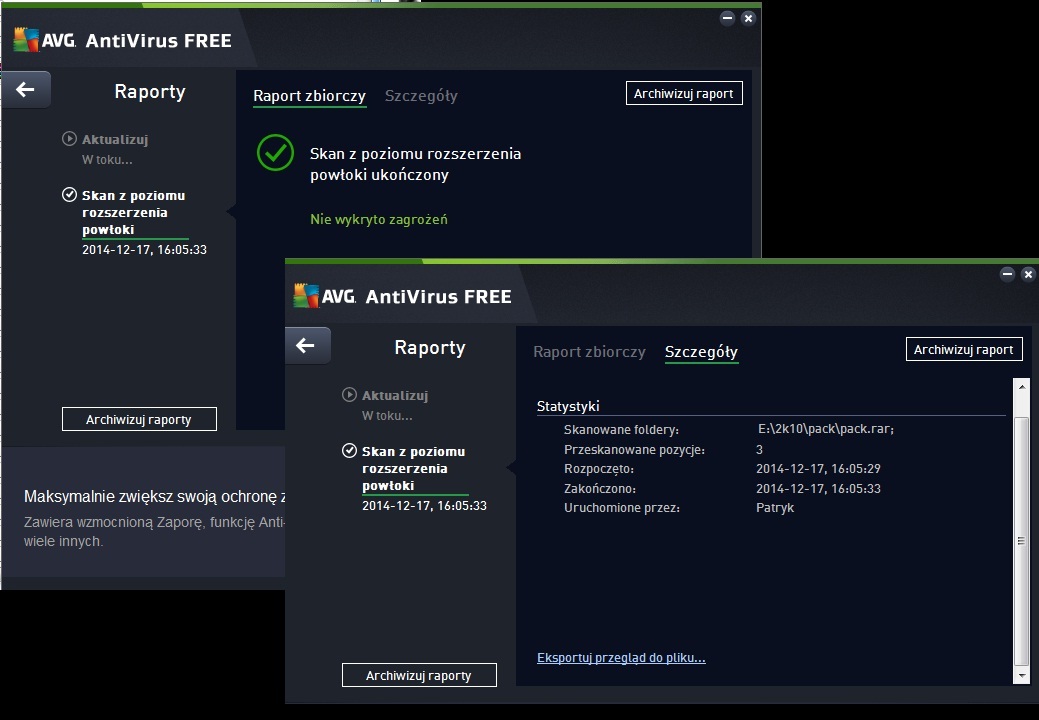Viewport: 1039px width, 720px height.
Task: Click scrollbar down arrow in details panel
Action: [1021, 676]
